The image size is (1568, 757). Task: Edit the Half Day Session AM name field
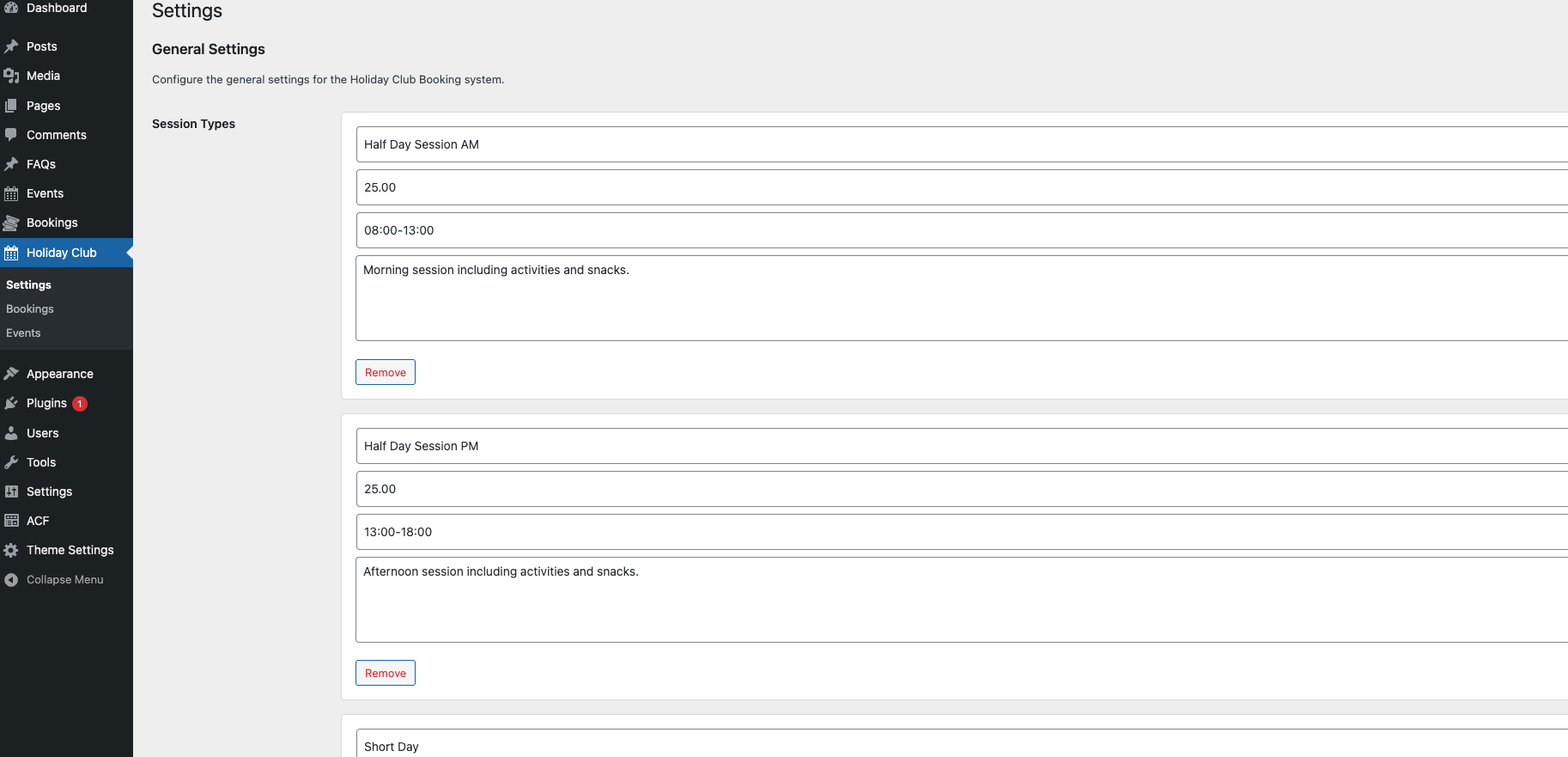coord(962,144)
